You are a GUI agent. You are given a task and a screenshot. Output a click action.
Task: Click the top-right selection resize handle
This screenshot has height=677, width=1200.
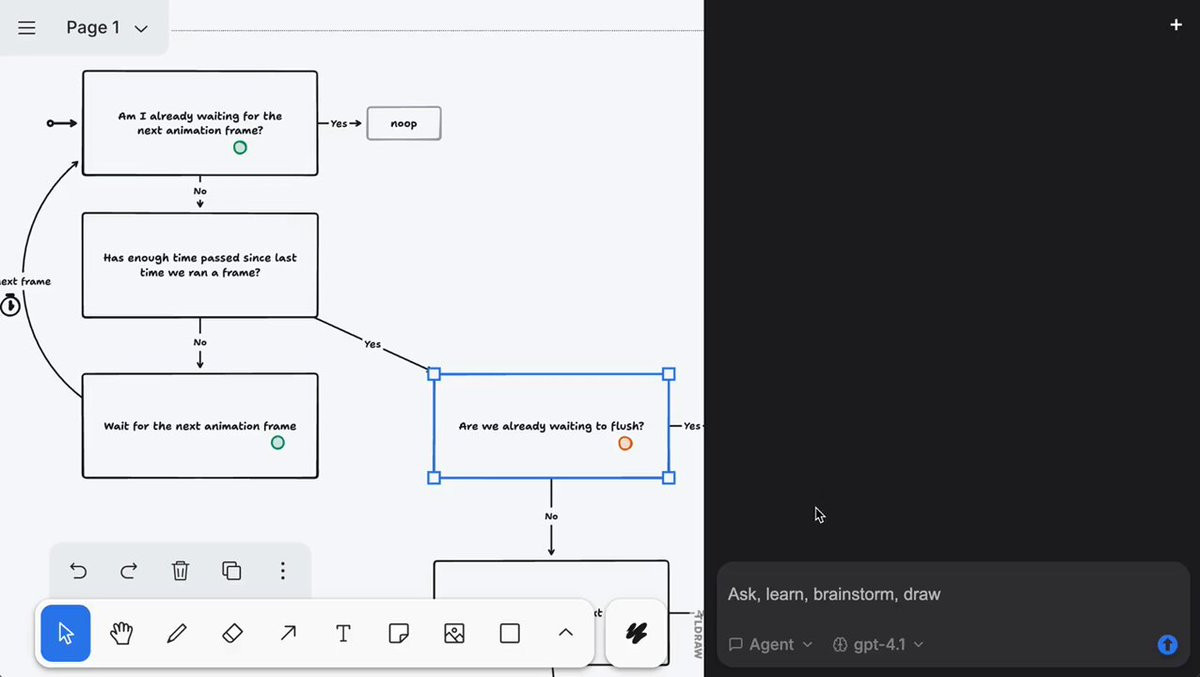pos(669,374)
